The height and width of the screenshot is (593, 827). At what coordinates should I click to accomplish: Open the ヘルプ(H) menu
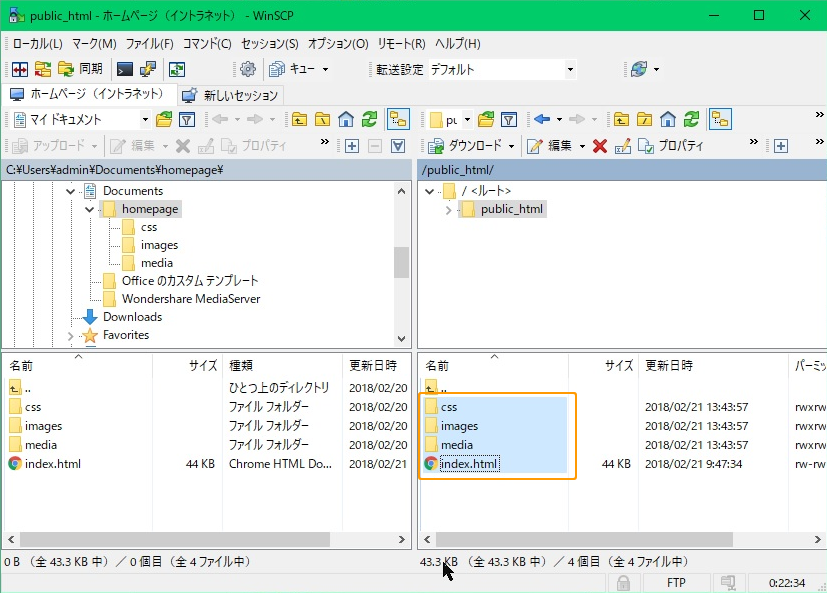tap(457, 44)
